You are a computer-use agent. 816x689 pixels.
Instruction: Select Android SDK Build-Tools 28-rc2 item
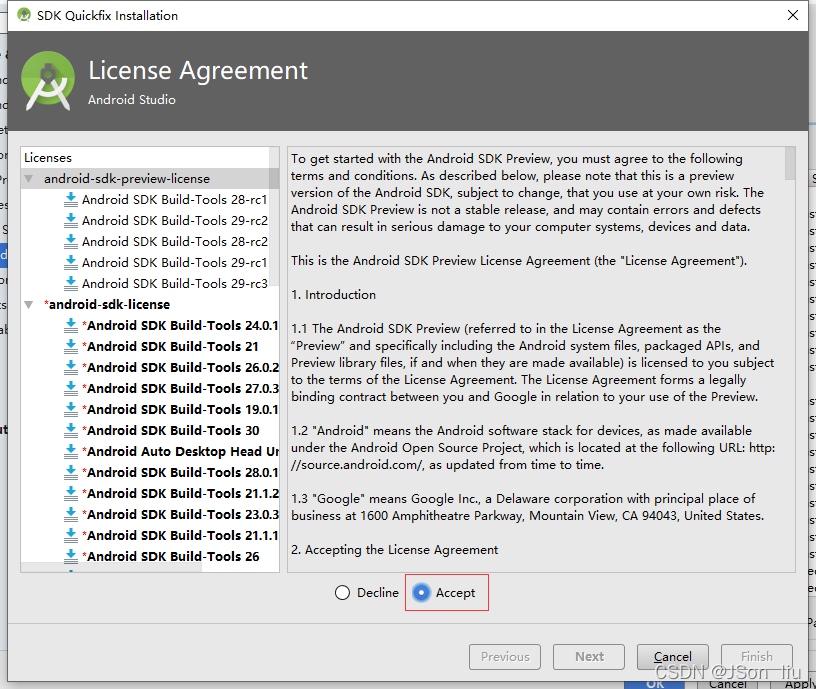point(174,241)
